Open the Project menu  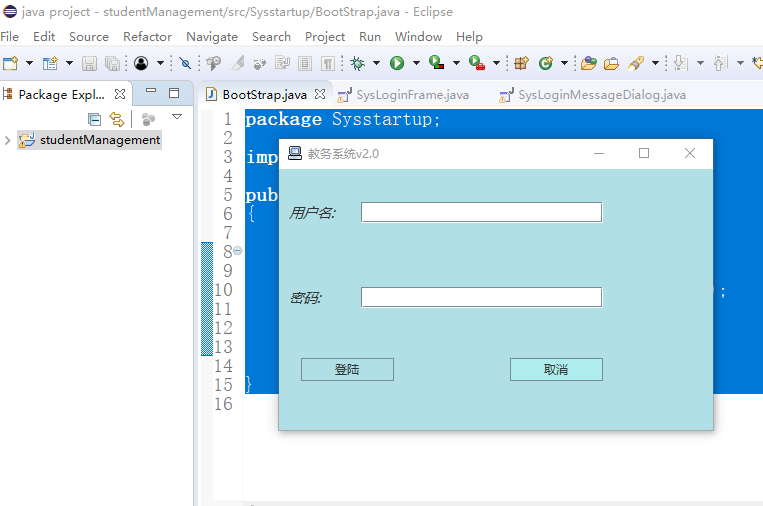[x=325, y=37]
